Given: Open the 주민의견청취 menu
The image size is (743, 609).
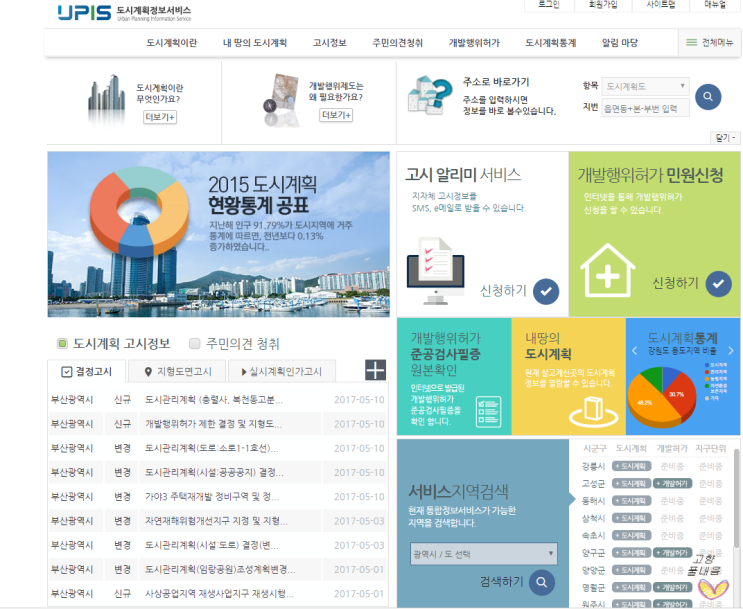Looking at the screenshot, I should pyautogui.click(x=397, y=43).
